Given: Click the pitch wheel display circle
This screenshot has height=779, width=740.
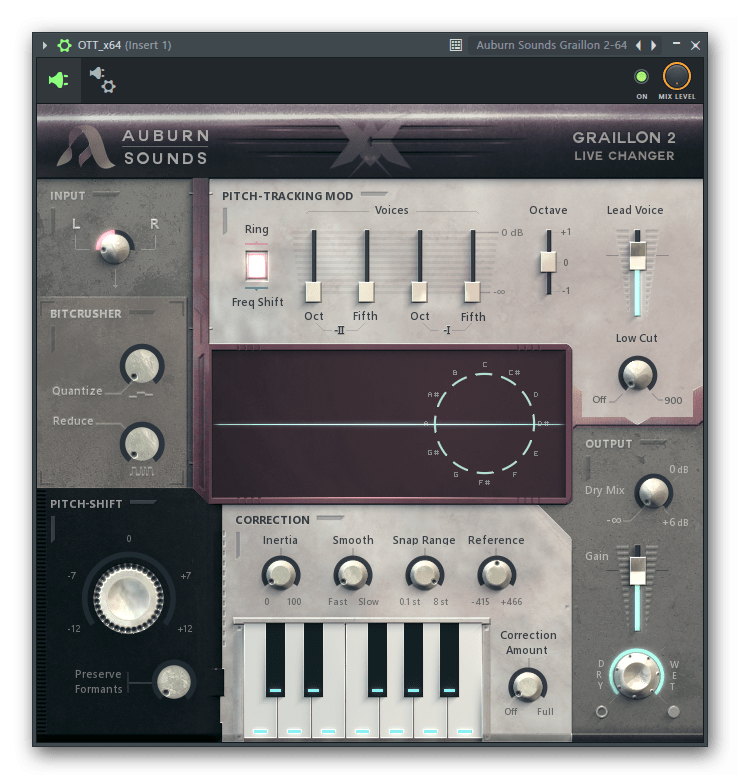Looking at the screenshot, I should tap(485, 424).
